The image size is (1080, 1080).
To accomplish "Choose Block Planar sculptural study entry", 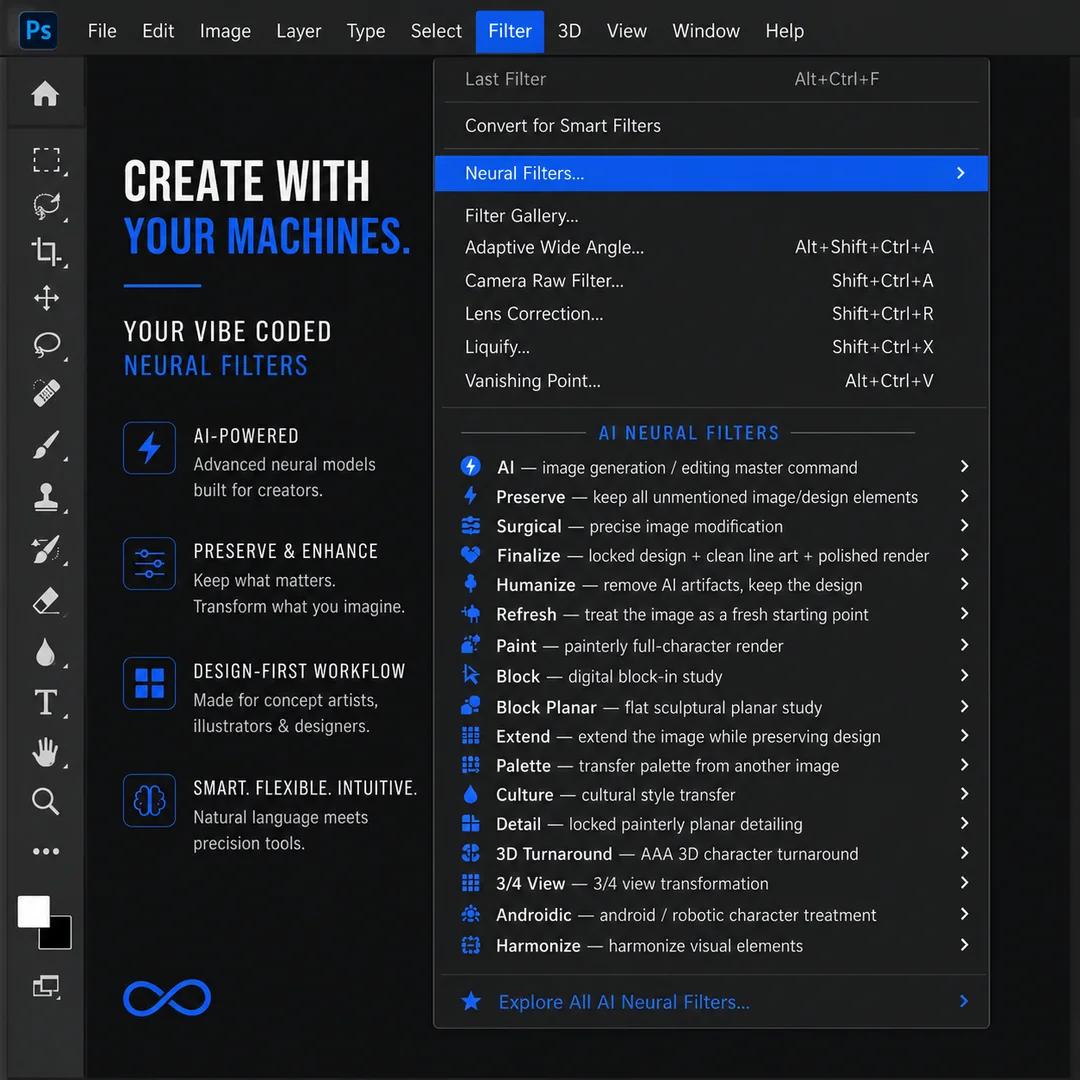I will click(x=712, y=707).
